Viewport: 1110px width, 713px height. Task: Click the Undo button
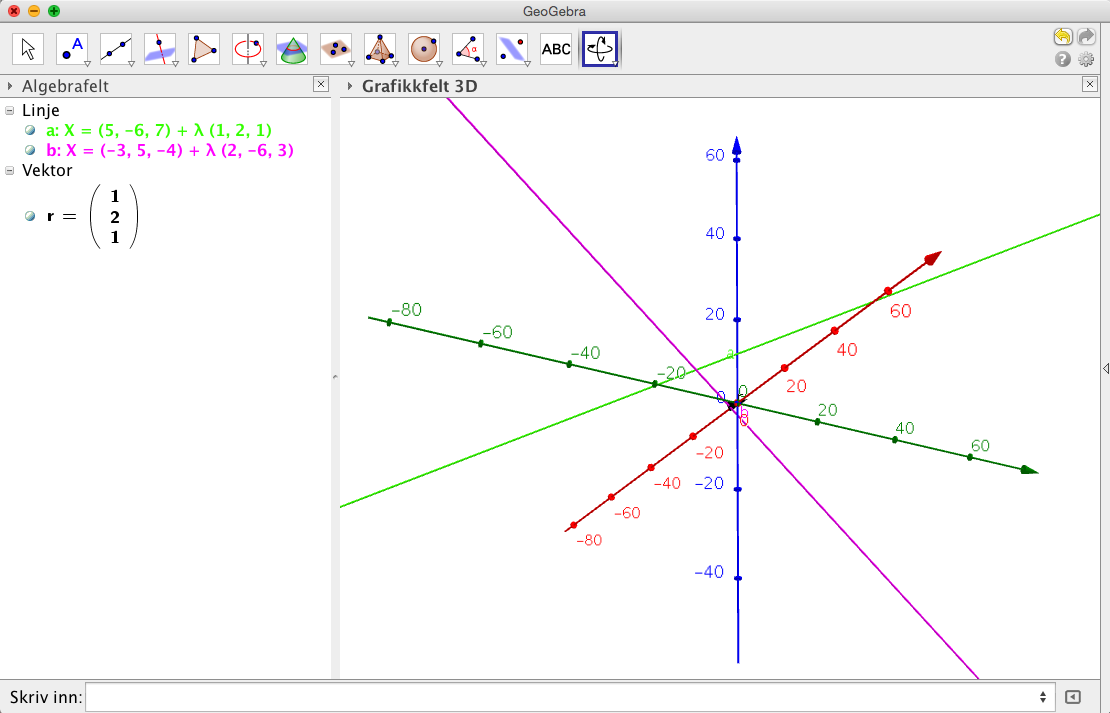pyautogui.click(x=1061, y=36)
